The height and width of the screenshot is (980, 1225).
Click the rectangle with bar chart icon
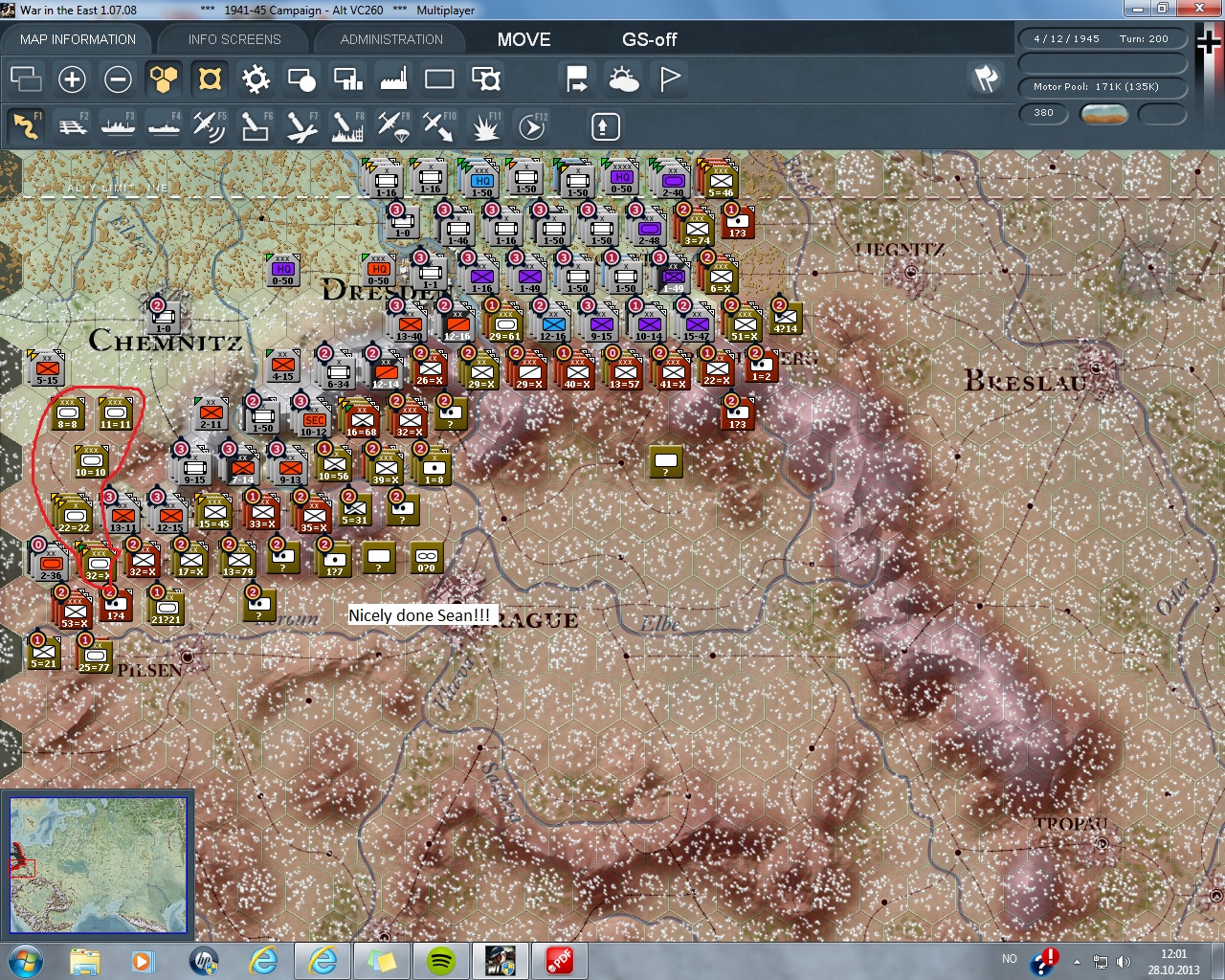[x=347, y=78]
